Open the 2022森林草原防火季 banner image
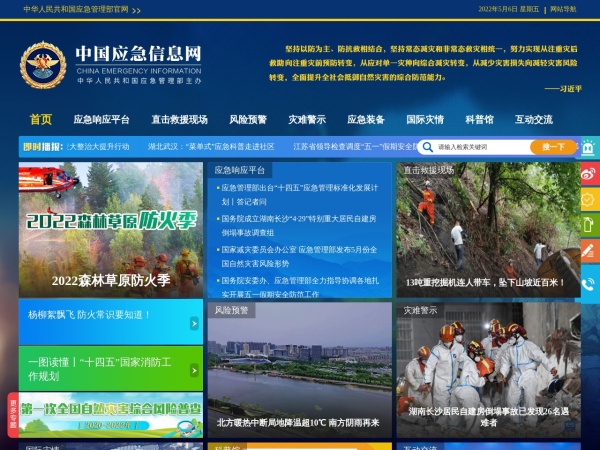The height and width of the screenshot is (450, 600). [x=111, y=230]
